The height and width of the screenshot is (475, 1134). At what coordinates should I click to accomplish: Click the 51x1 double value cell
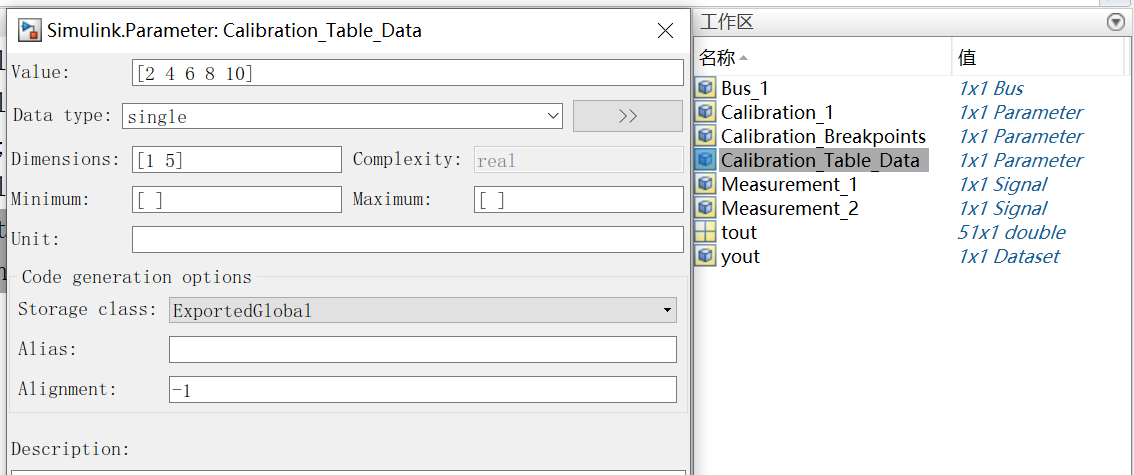pos(1011,232)
